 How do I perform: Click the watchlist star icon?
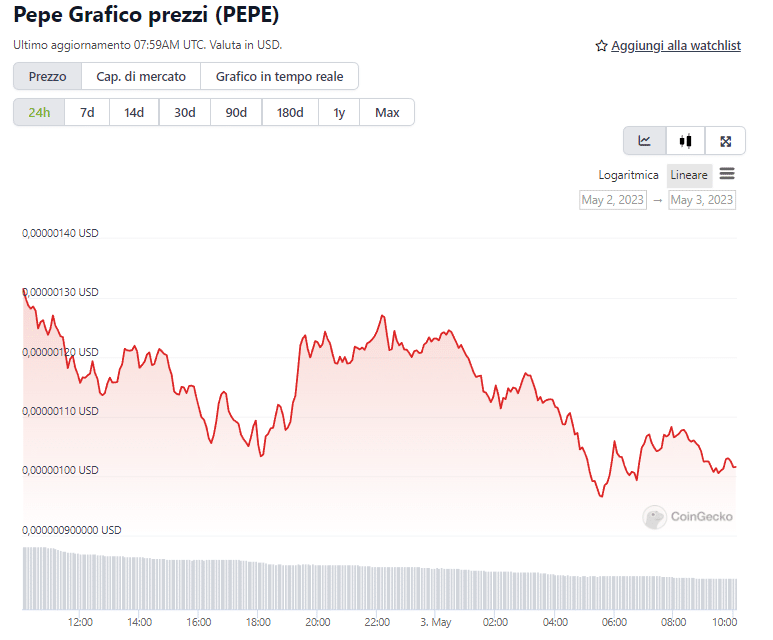601,46
